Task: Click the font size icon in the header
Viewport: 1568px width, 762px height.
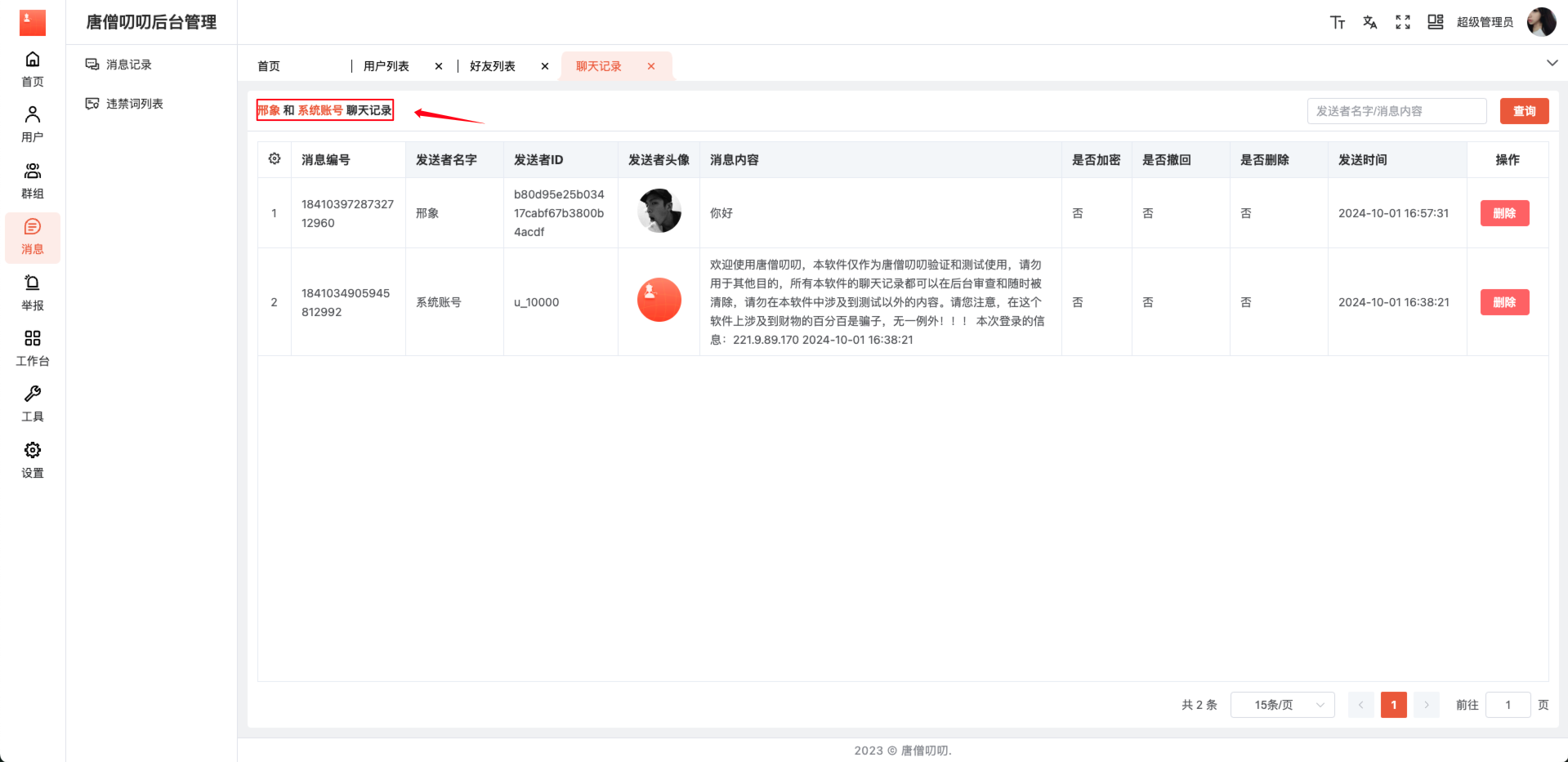Action: 1337,22
